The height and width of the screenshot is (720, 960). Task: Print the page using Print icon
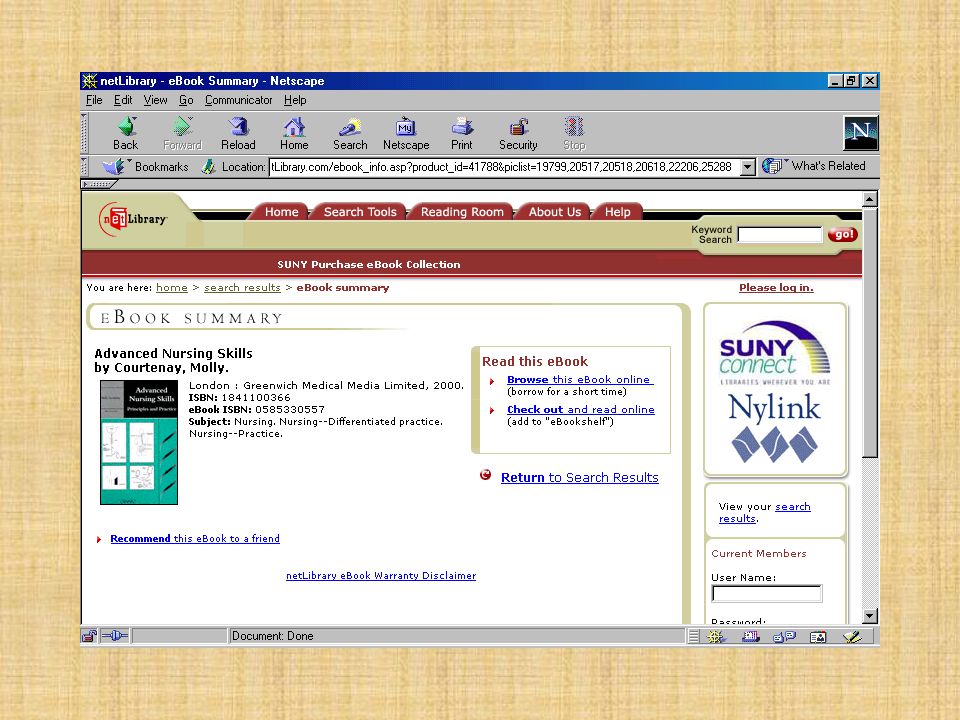[462, 133]
